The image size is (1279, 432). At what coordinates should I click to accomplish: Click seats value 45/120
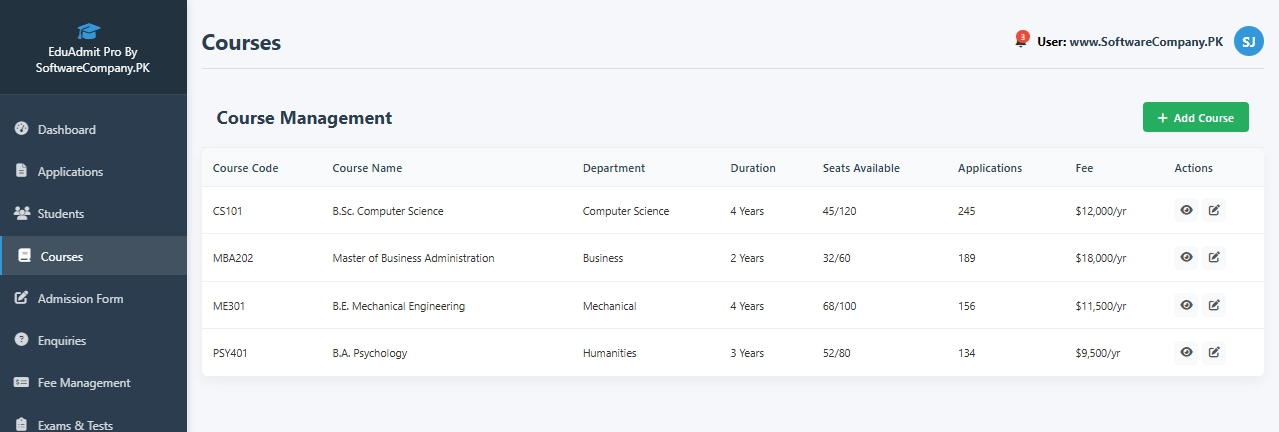pos(840,211)
